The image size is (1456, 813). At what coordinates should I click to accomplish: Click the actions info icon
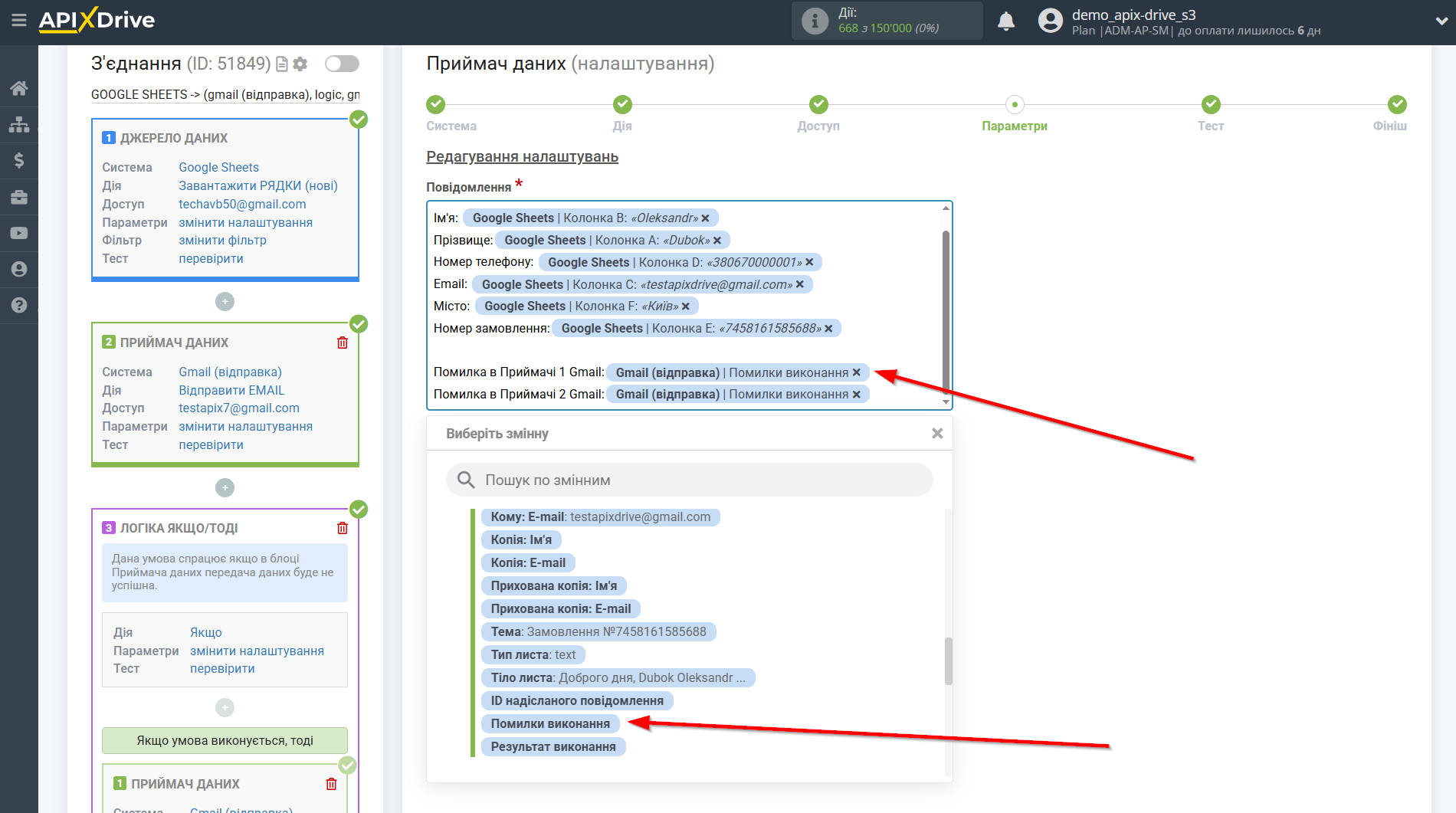814,21
